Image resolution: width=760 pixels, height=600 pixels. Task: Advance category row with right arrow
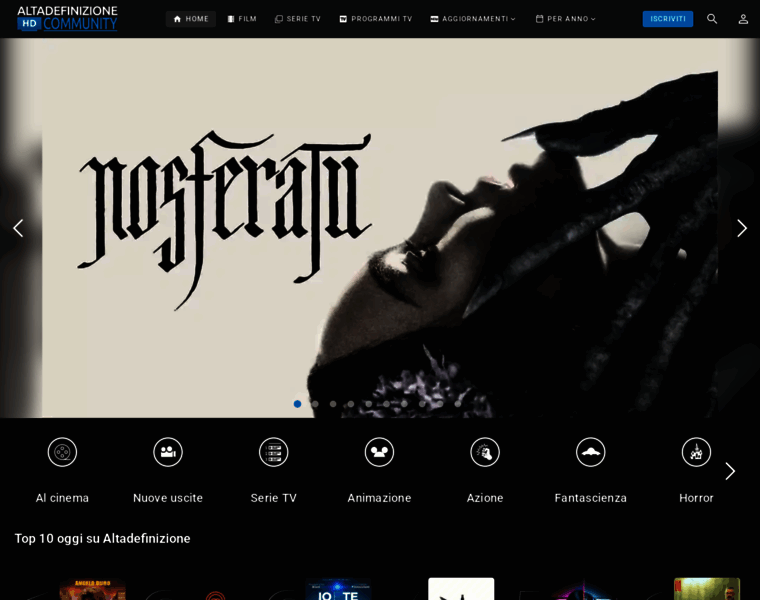coord(730,471)
